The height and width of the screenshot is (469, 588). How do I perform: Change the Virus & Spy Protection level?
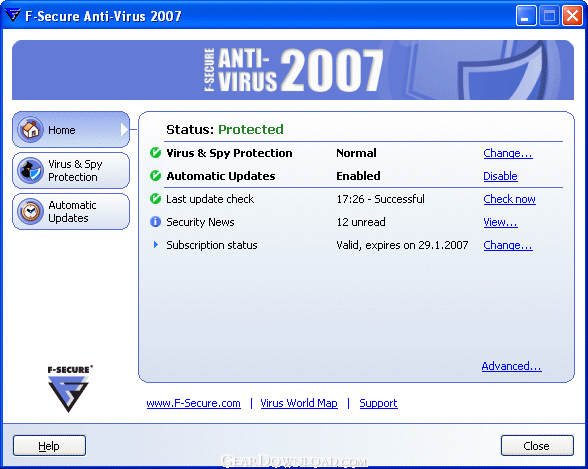click(x=508, y=153)
